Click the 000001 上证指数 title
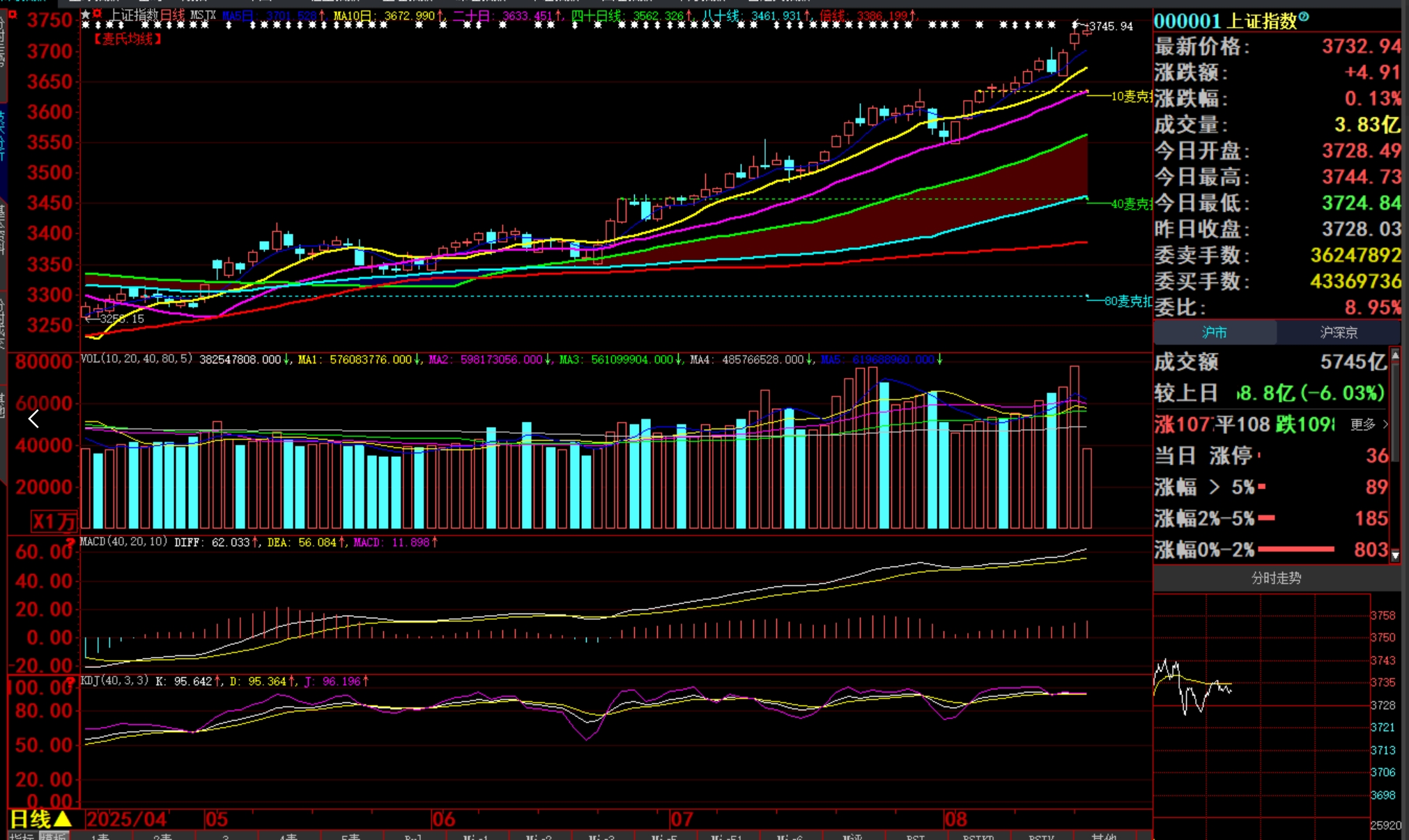This screenshot has height=840, width=1409. (x=1225, y=21)
